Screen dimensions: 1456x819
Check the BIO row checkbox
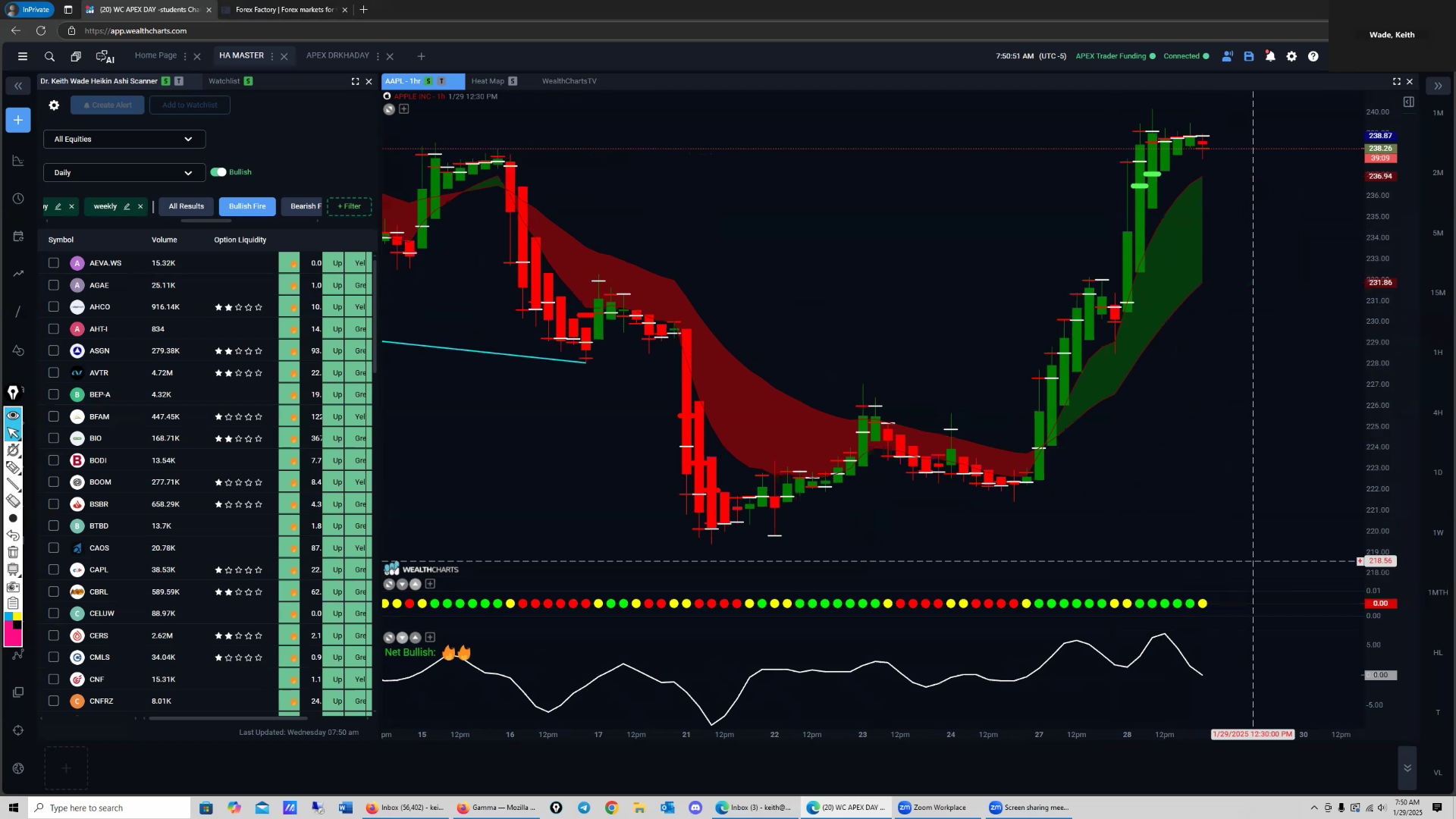pos(53,438)
